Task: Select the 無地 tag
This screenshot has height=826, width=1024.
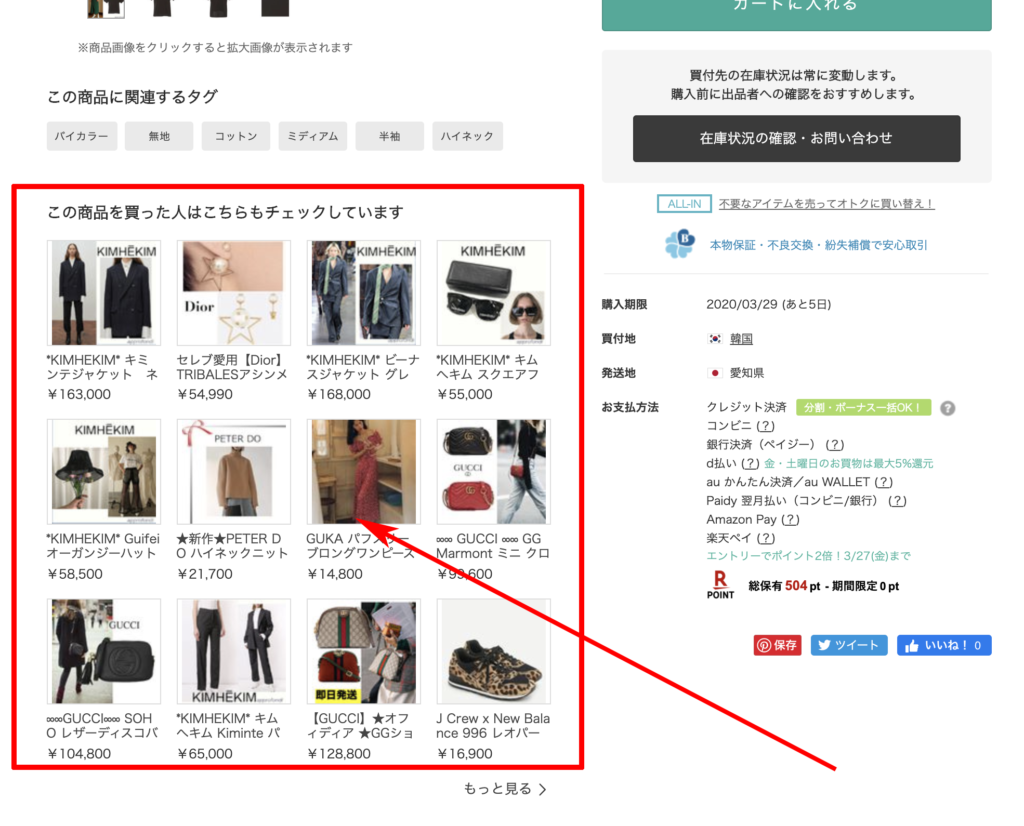Action: tap(159, 136)
